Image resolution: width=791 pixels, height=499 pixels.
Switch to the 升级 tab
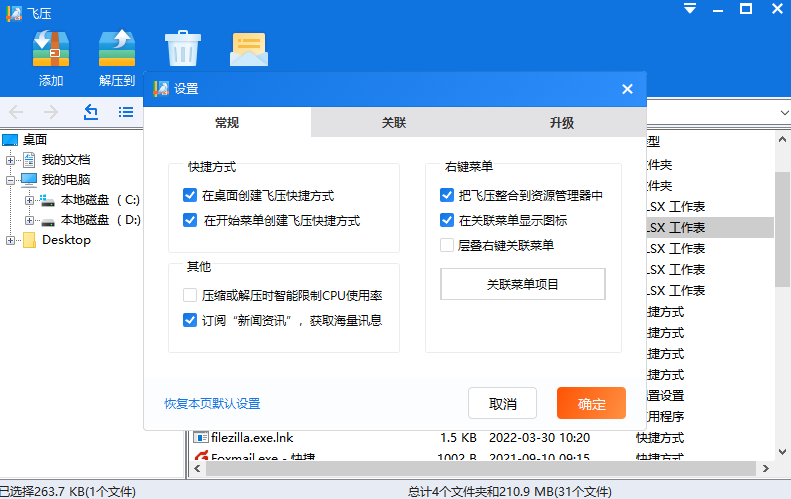[x=561, y=123]
